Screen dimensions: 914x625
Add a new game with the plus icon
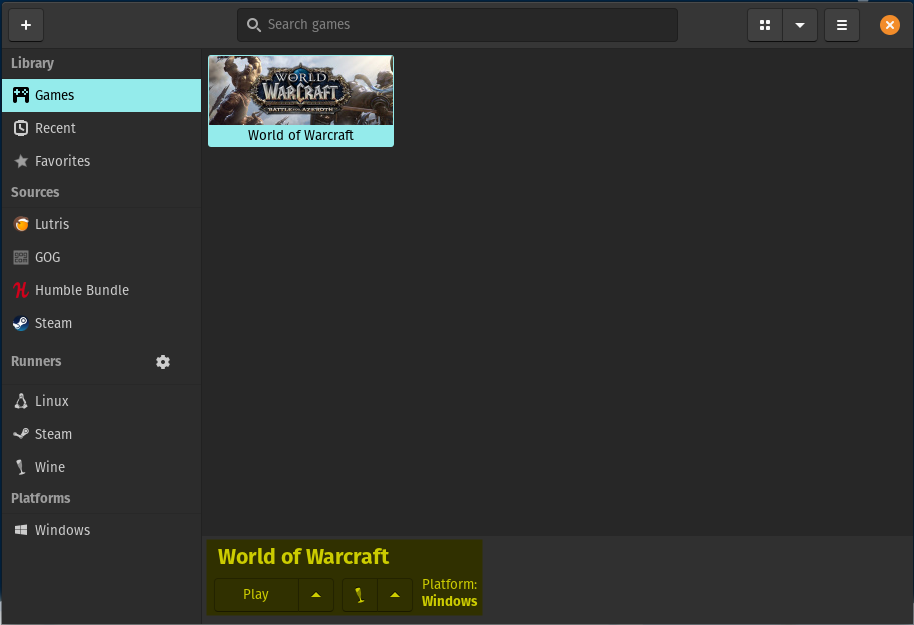pyautogui.click(x=25, y=24)
